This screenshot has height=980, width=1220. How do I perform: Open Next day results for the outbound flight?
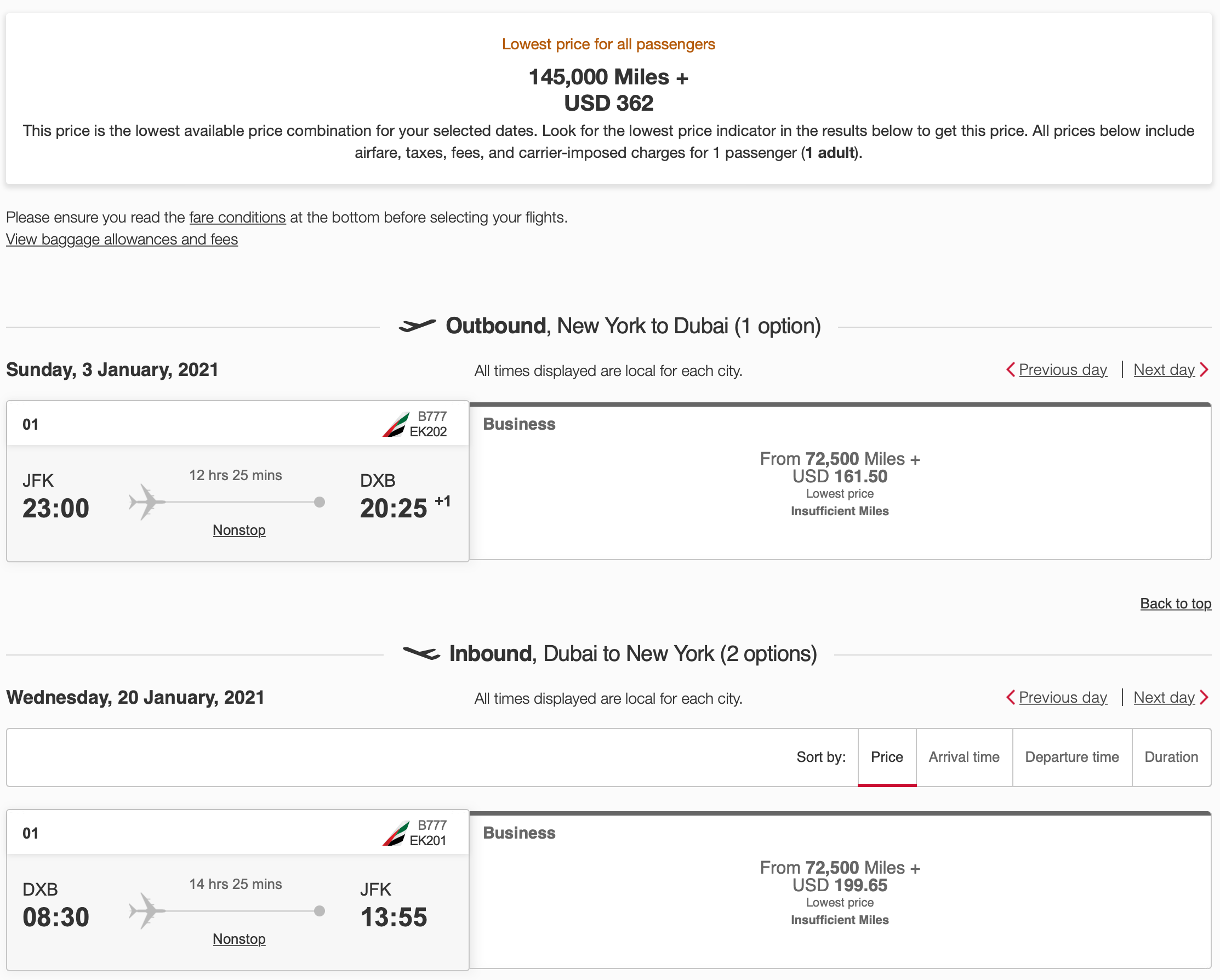point(1164,369)
